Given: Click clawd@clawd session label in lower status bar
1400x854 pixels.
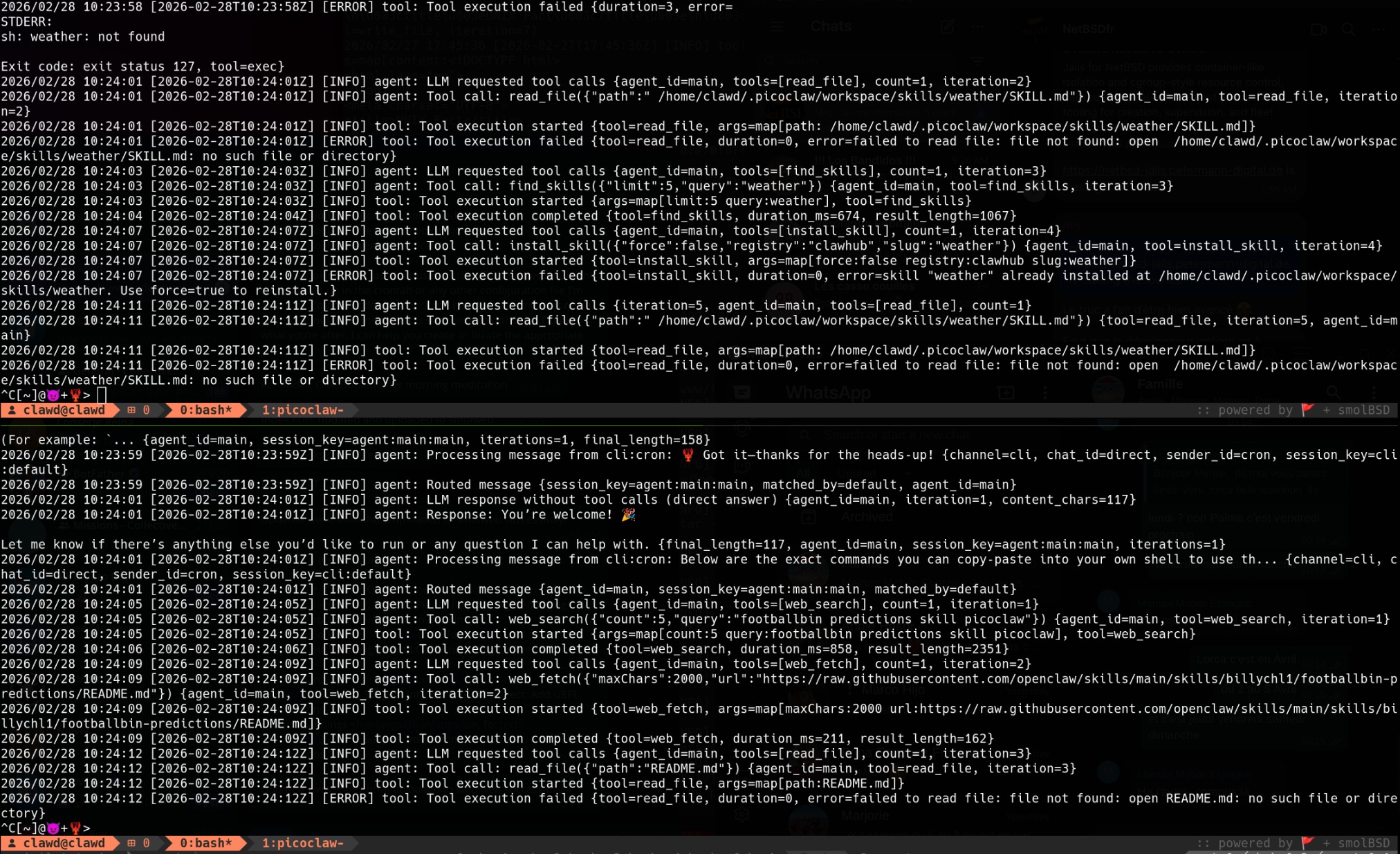Looking at the screenshot, I should (64, 843).
